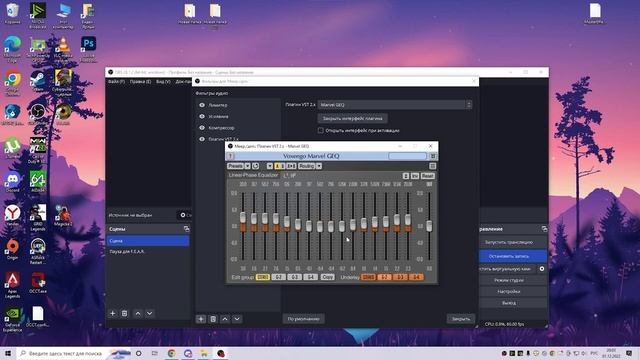Click the output gain slider at far right
This screenshot has height=360, width=640.
tap(429, 226)
